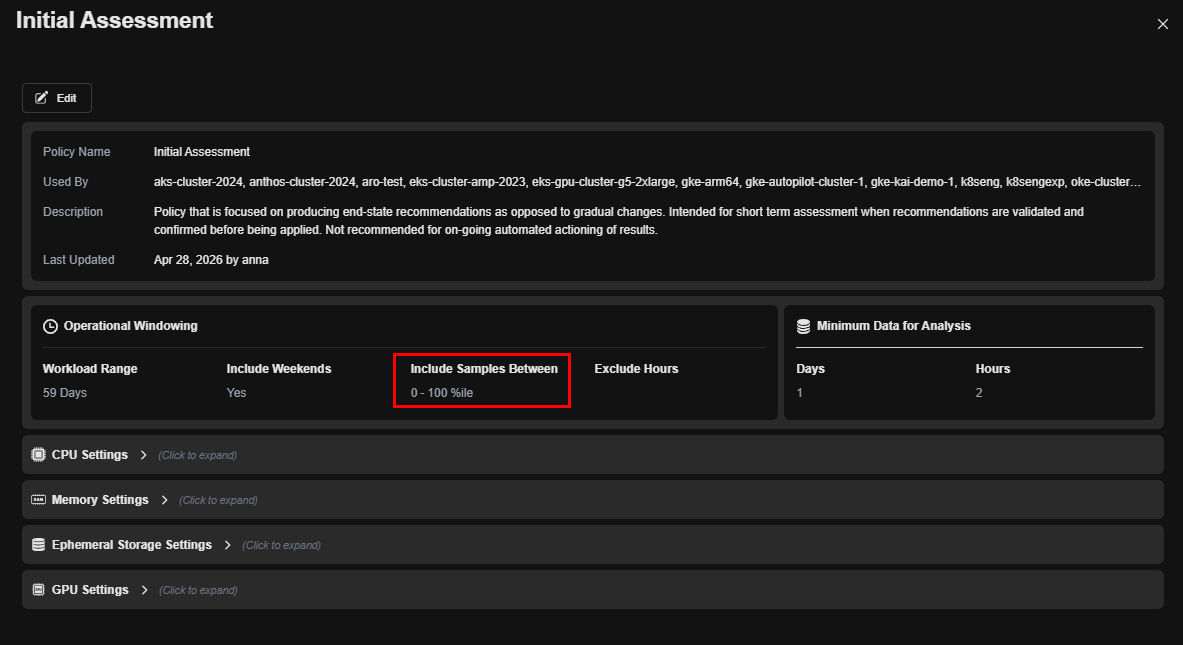Click the Days value '1'
Viewport: 1183px width, 645px height.
(x=800, y=393)
